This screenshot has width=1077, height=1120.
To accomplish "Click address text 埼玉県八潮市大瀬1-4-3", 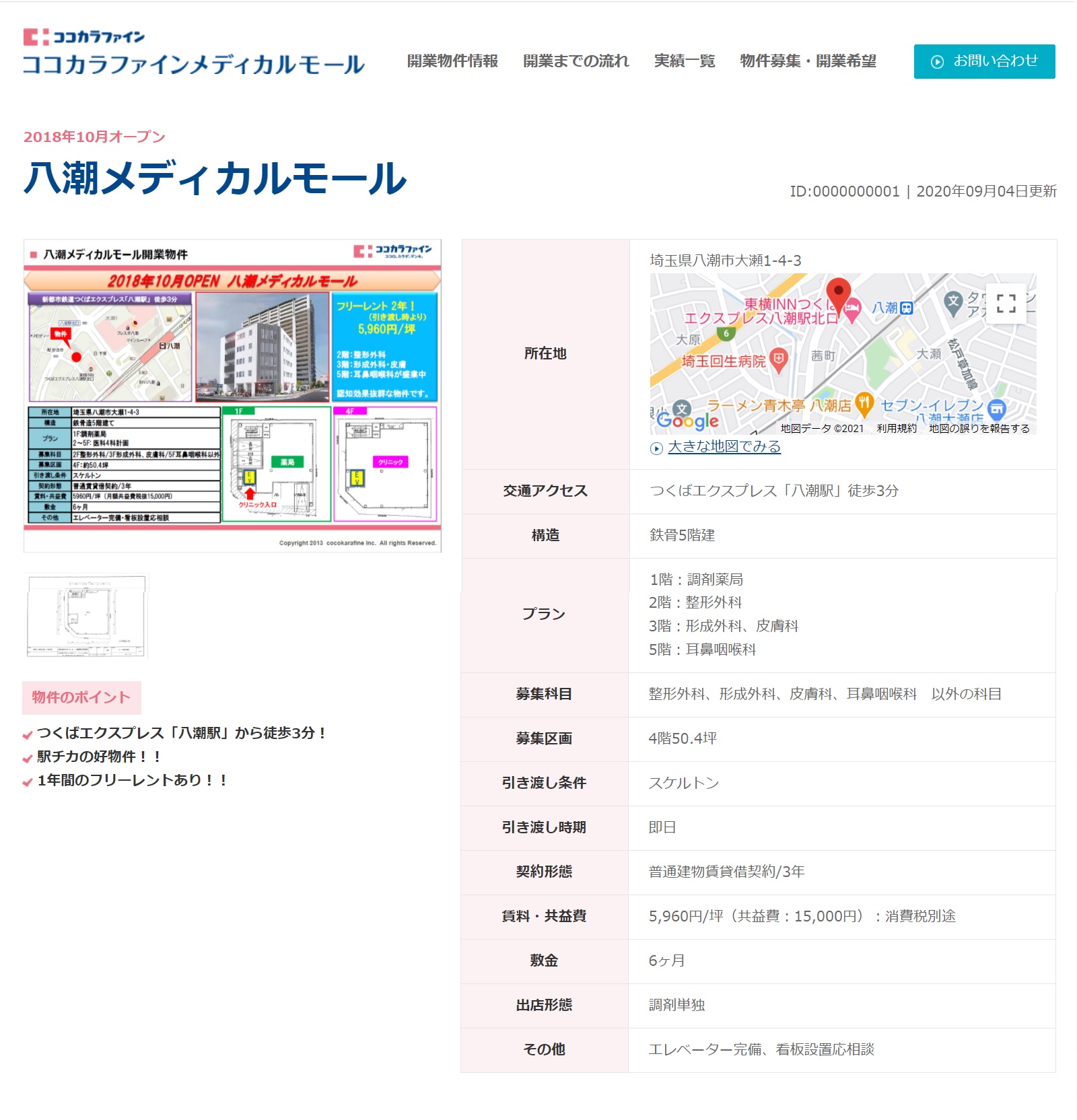I will click(x=726, y=260).
